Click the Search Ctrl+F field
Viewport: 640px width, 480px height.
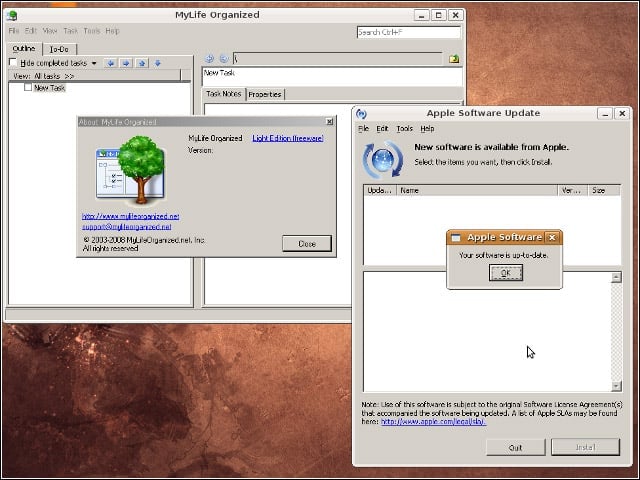(x=409, y=32)
